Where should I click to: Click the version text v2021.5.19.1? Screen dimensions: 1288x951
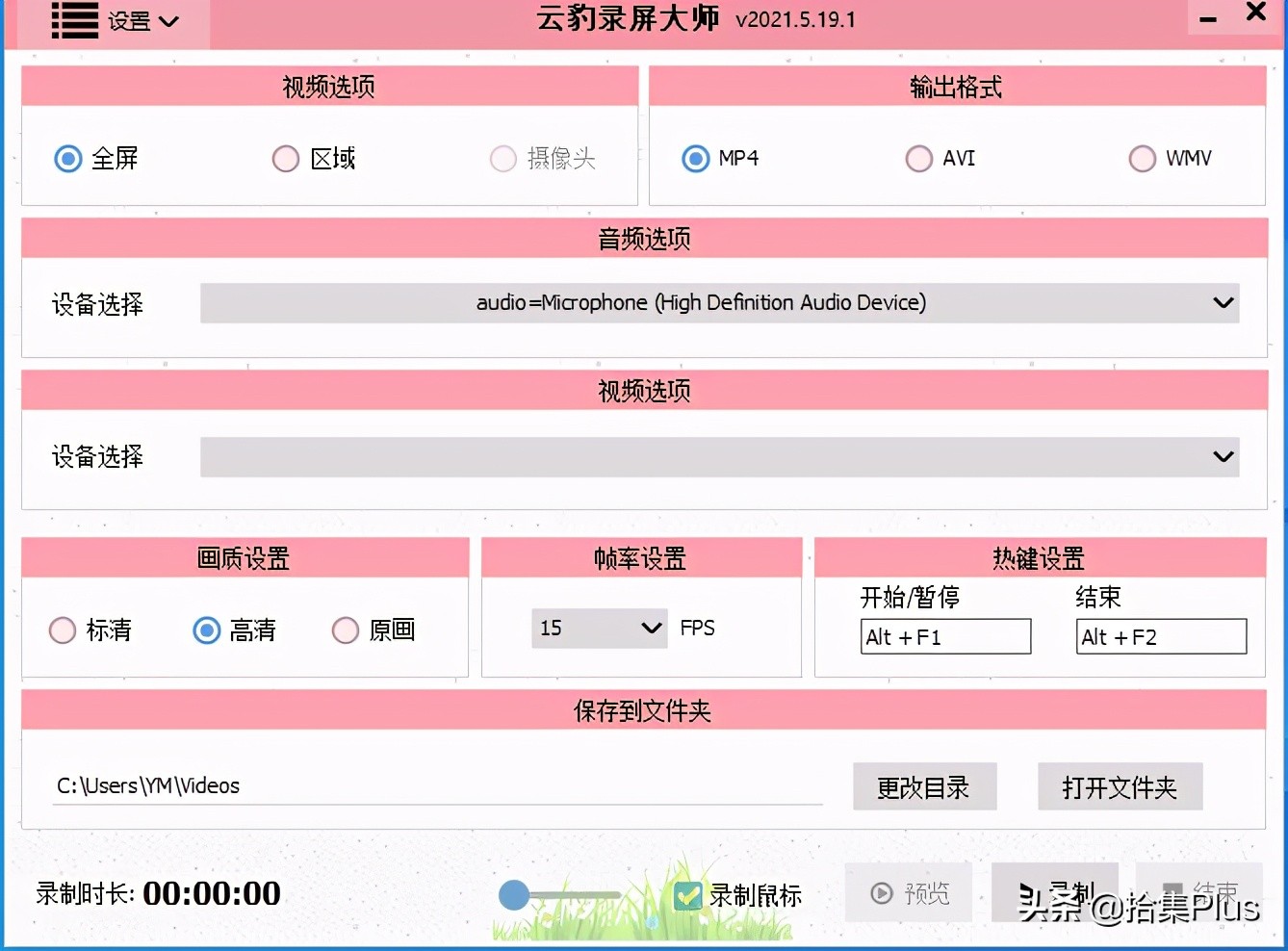796,19
